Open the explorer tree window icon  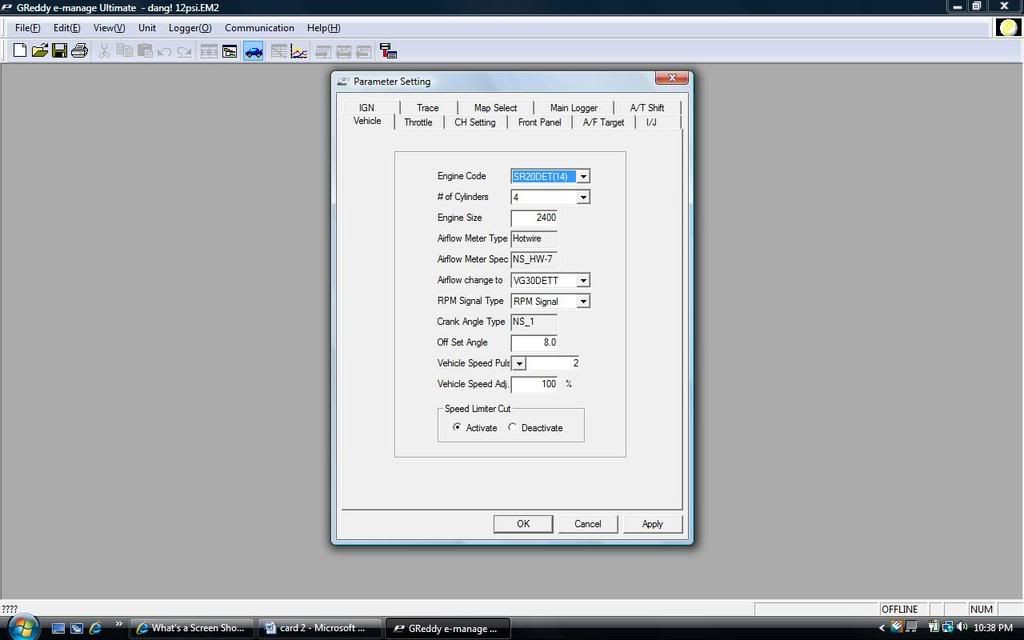tap(229, 51)
